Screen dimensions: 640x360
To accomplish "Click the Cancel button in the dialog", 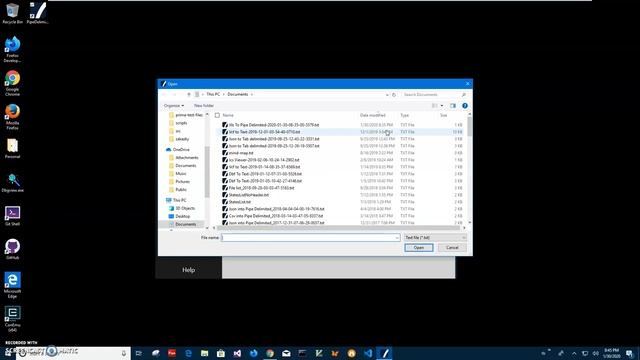I will [x=452, y=248].
